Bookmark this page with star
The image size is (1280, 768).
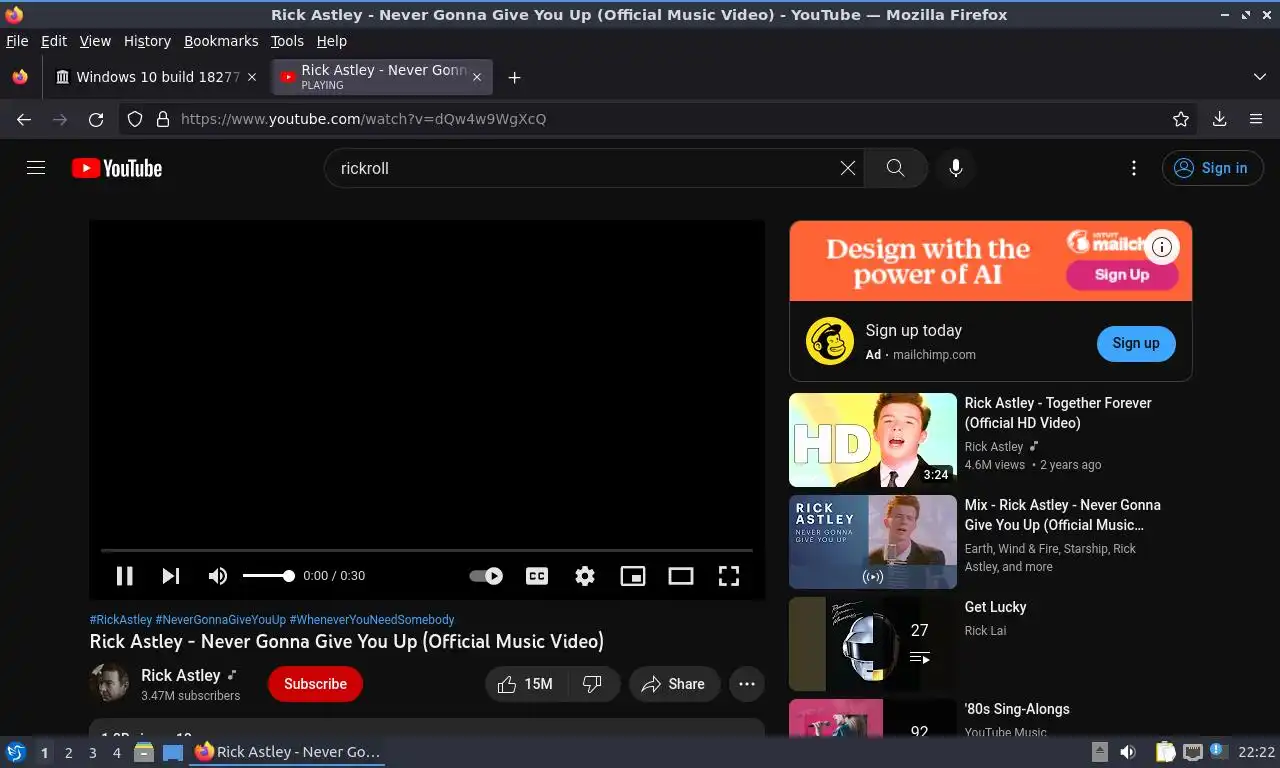pos(1181,119)
